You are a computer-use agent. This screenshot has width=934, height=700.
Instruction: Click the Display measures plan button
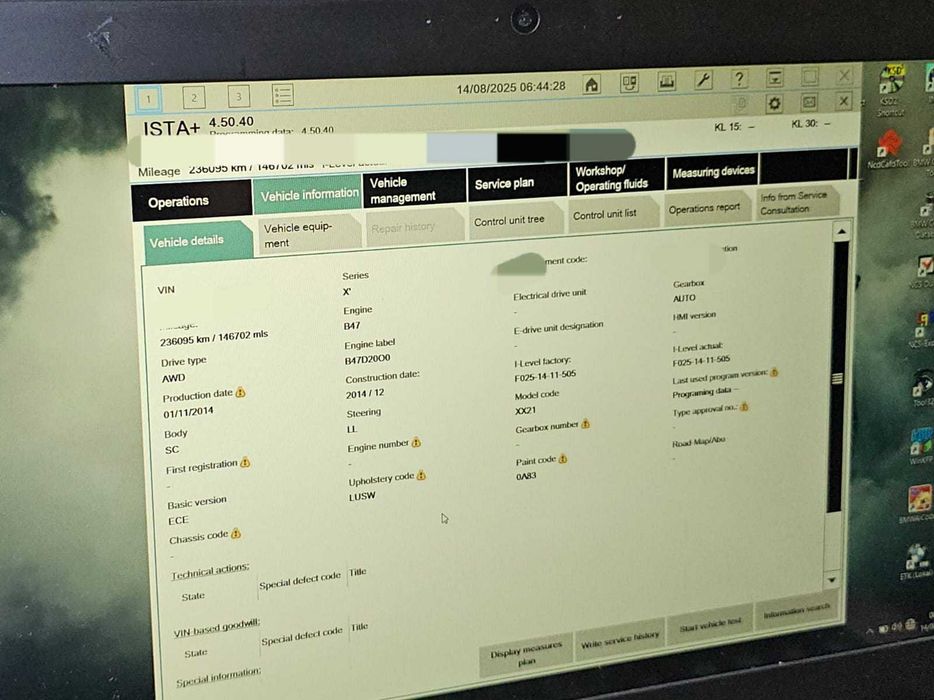point(526,654)
